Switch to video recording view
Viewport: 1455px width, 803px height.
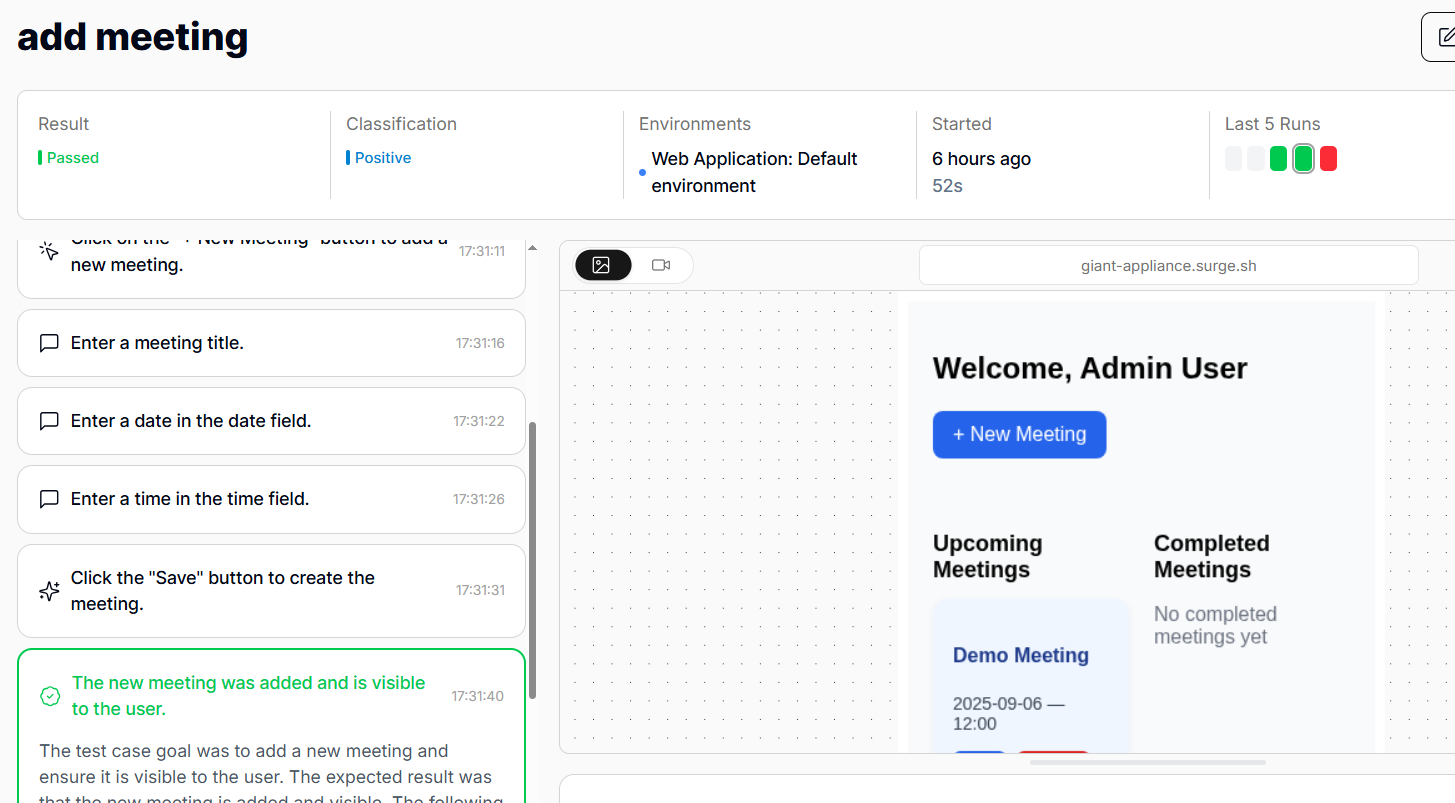point(661,265)
